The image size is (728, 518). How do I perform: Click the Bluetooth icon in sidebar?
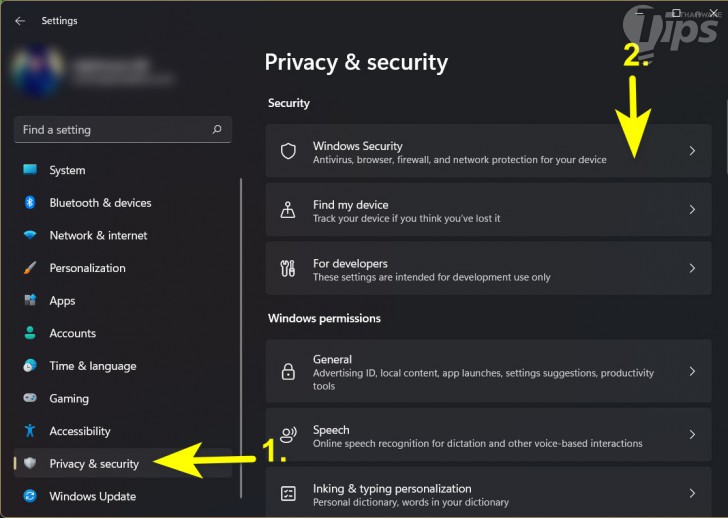(30, 202)
